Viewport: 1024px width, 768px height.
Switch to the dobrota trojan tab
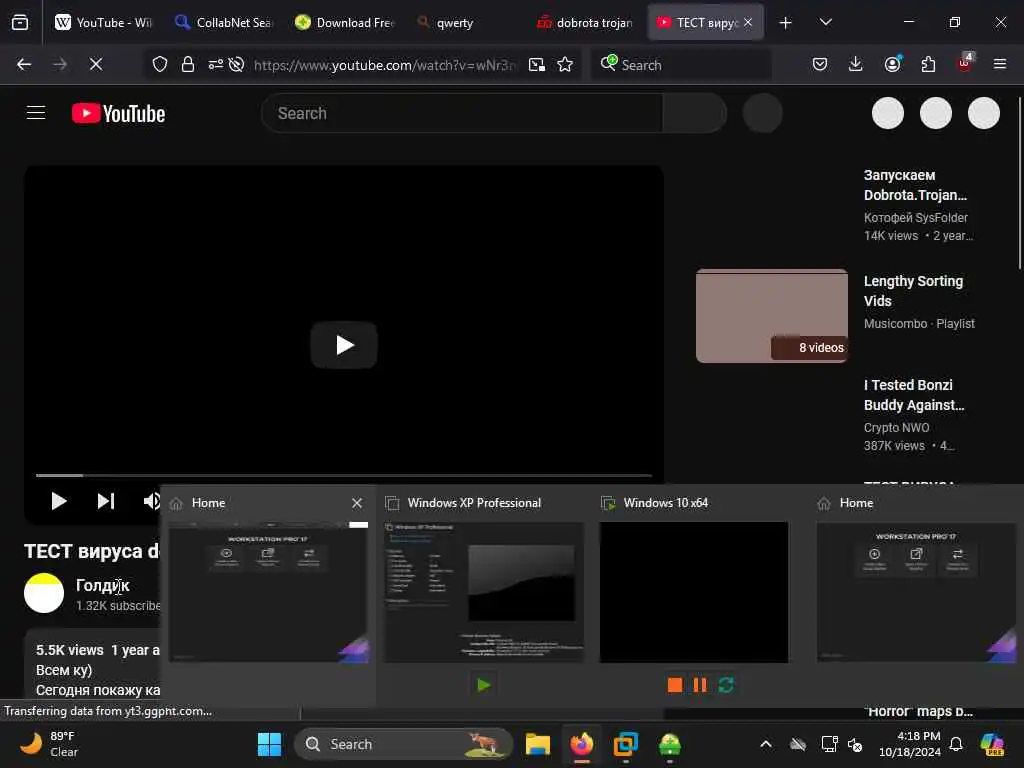coord(584,22)
